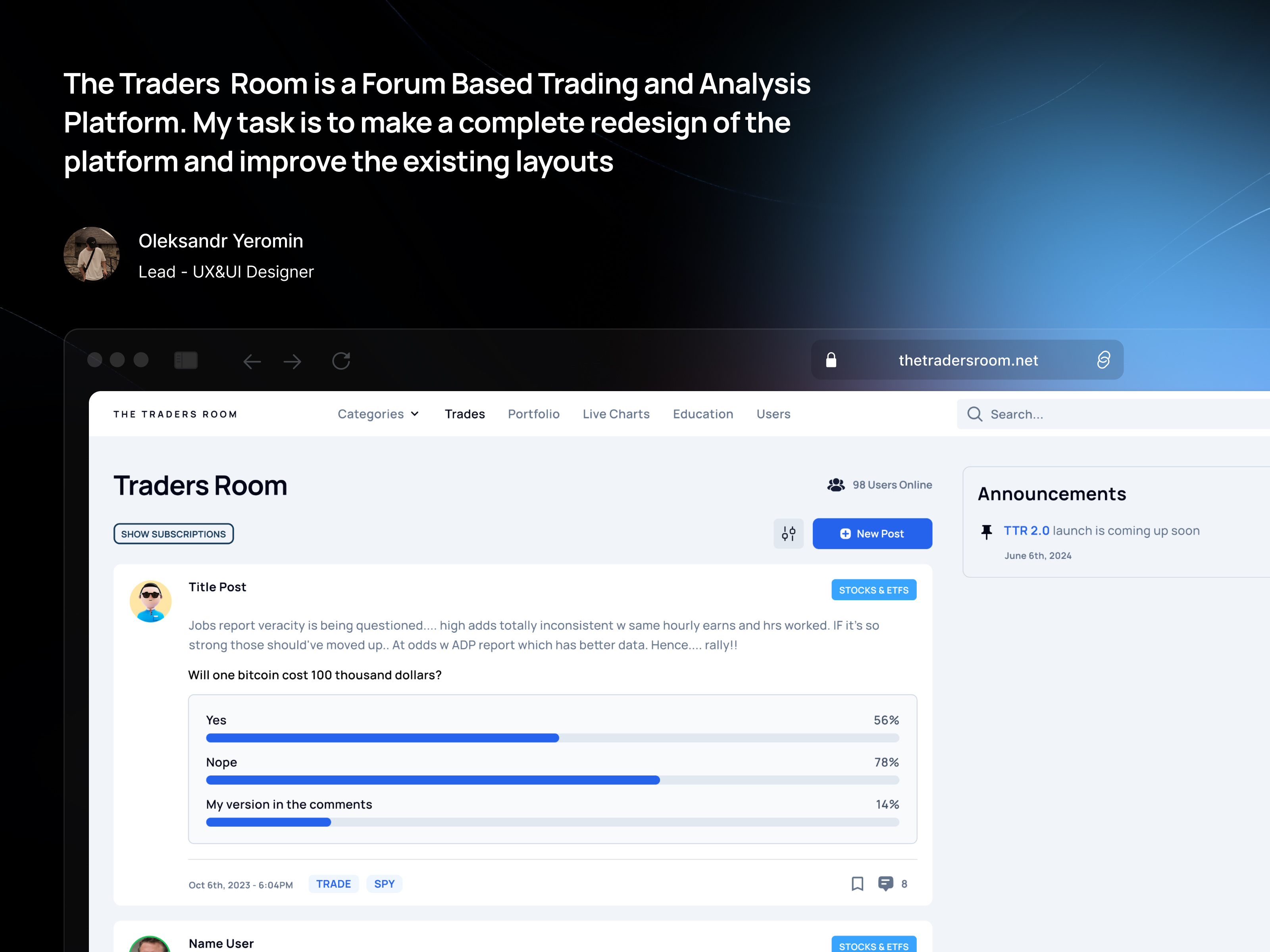Click the pin icon in Announcements

point(987,531)
